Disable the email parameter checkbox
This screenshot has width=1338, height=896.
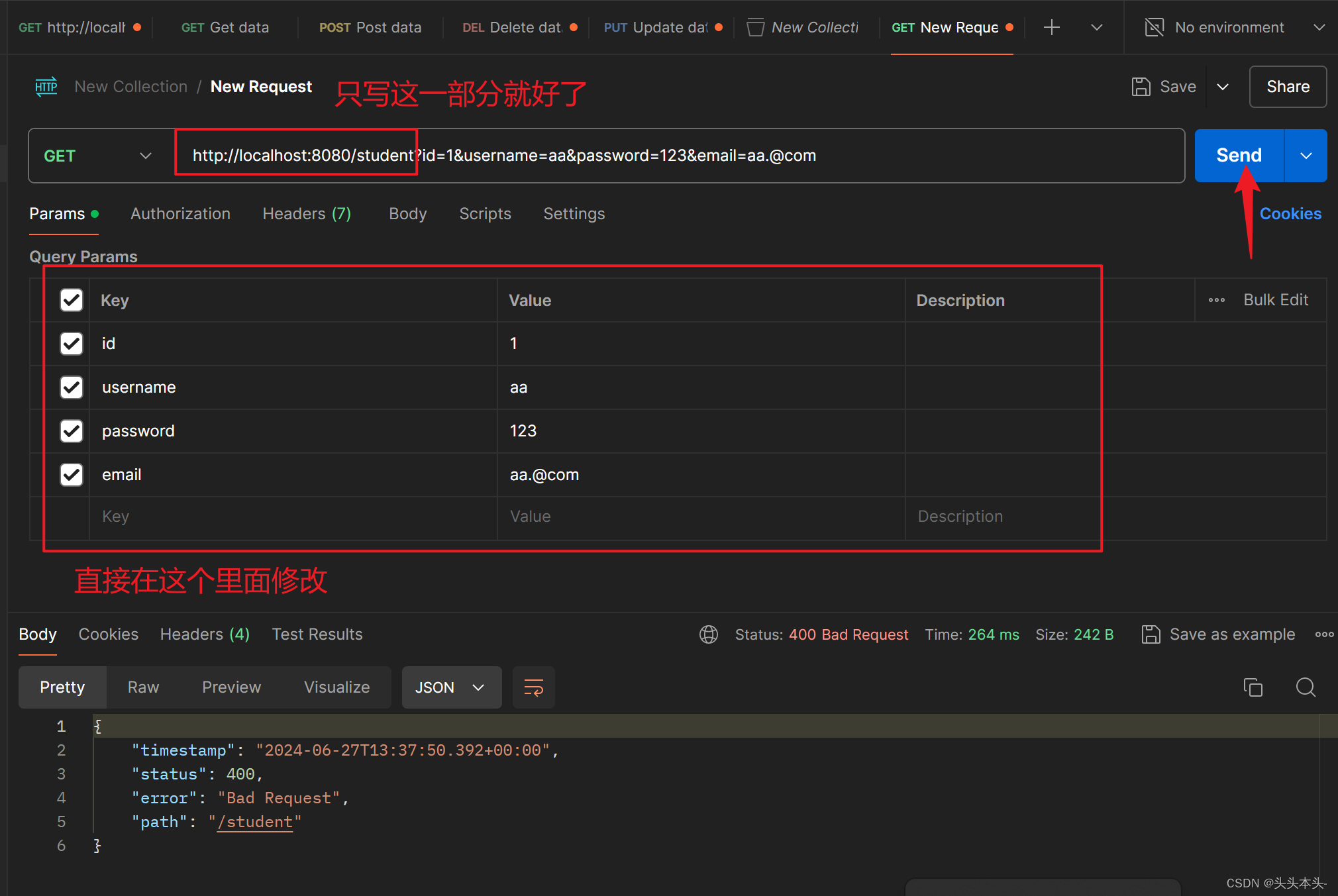(x=72, y=475)
